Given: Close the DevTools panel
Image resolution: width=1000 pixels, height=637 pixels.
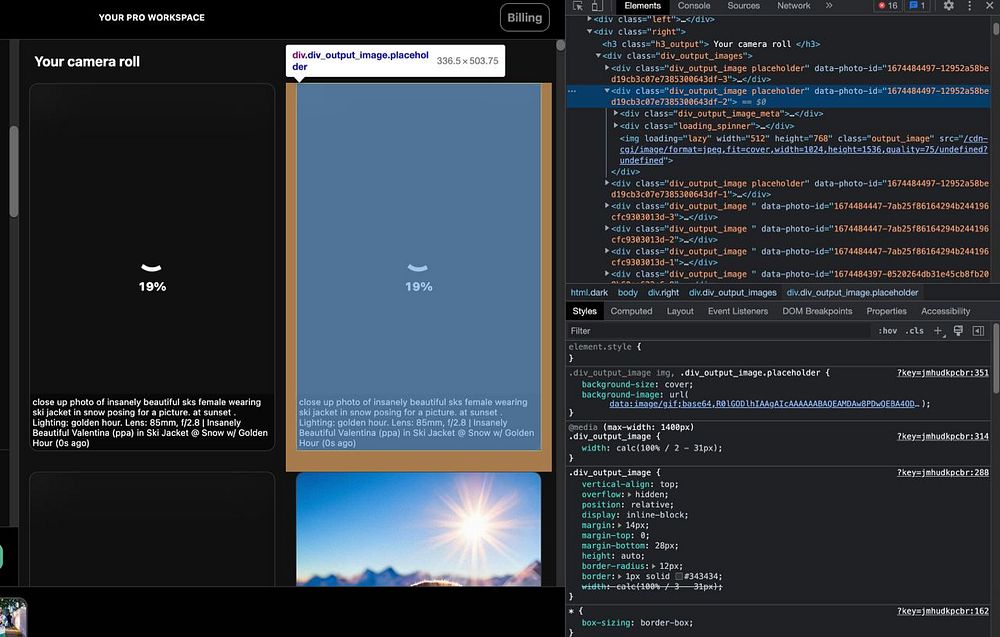Looking at the screenshot, I should [990, 6].
